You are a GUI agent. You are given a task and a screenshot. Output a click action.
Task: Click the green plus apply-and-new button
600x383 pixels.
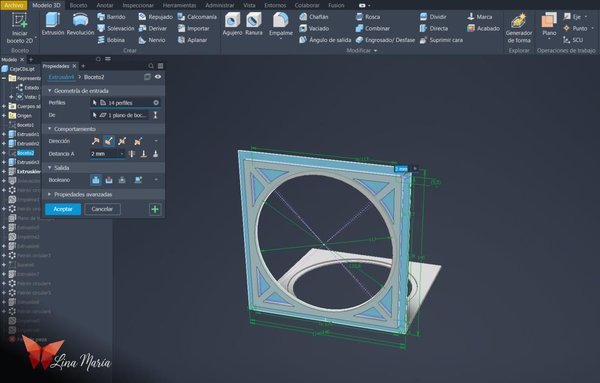click(155, 209)
